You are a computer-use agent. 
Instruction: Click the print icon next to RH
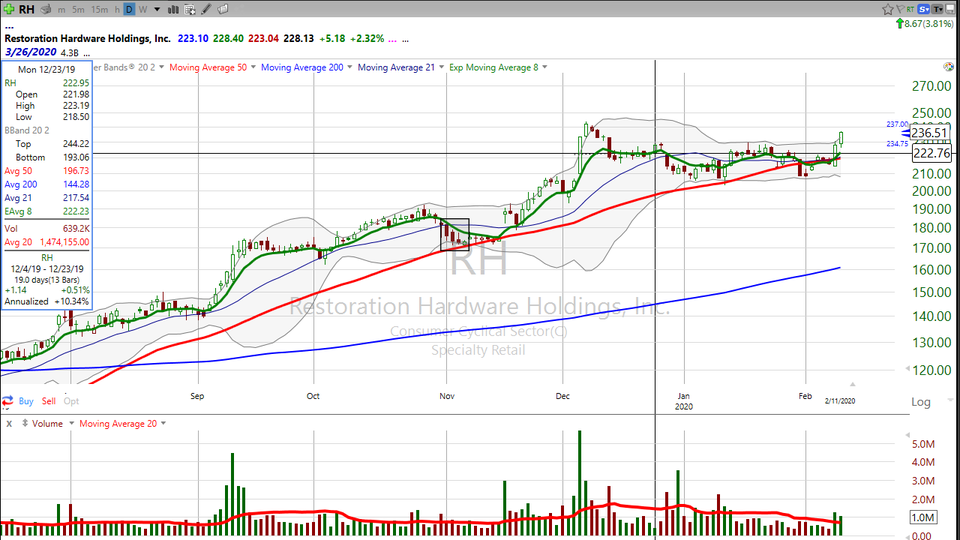(x=46, y=9)
